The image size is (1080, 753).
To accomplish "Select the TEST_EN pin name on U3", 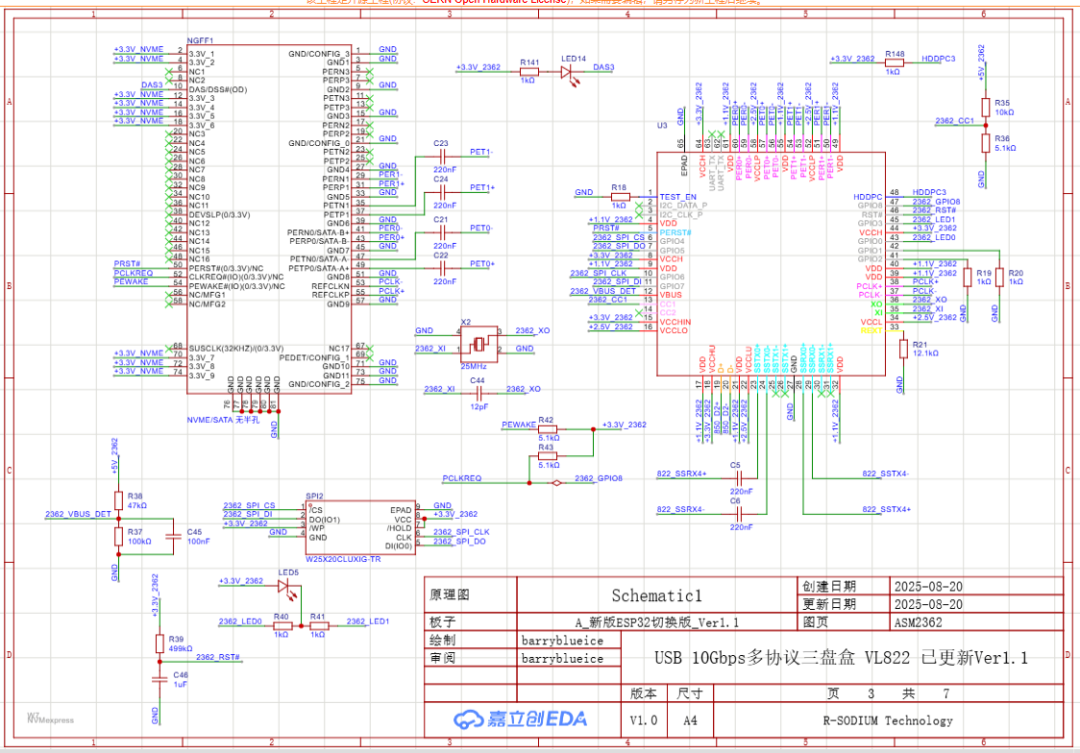I will (x=678, y=197).
